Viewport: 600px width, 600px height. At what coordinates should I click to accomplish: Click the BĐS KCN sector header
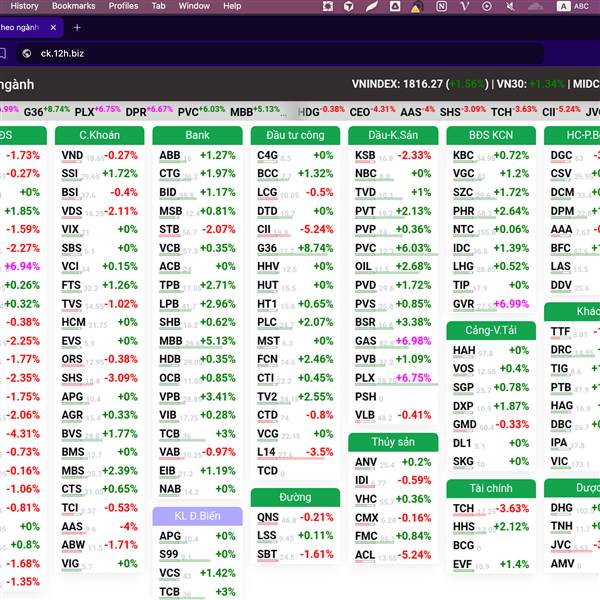[x=491, y=135]
